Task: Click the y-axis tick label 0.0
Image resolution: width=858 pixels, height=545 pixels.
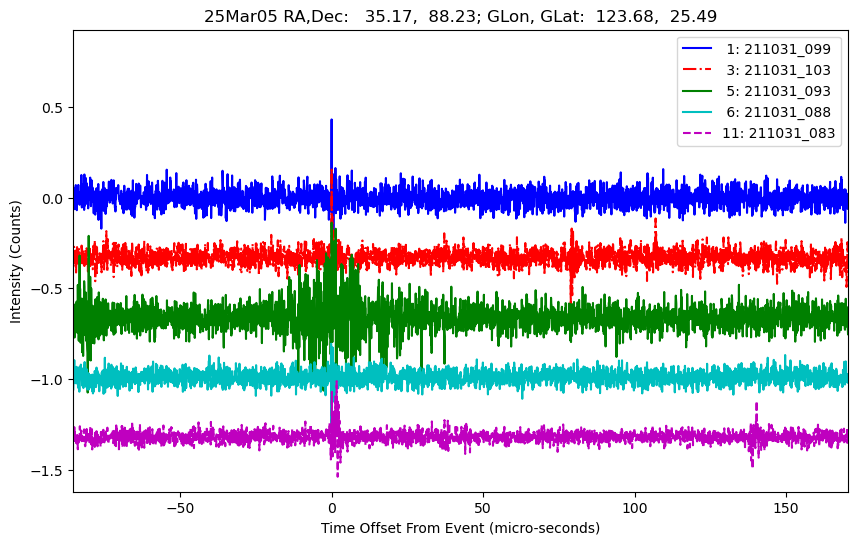Action: [53, 199]
